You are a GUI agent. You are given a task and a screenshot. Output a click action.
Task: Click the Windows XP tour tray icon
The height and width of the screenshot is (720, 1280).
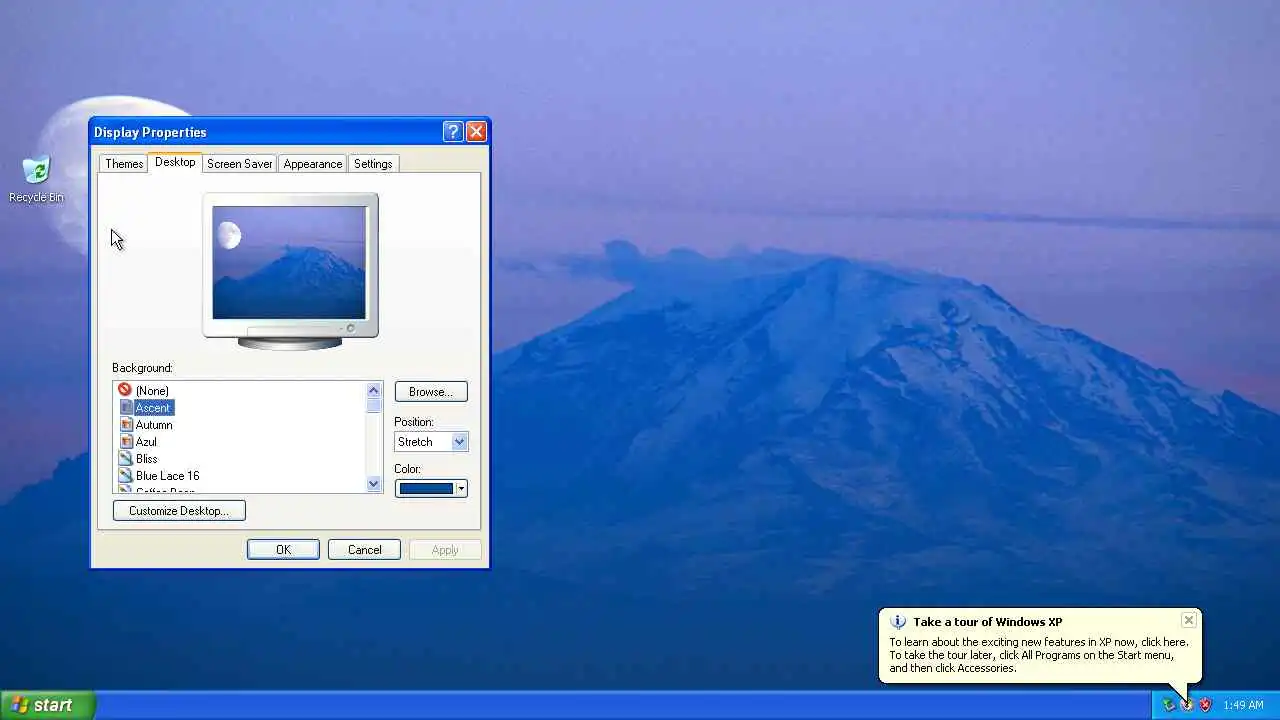1187,705
